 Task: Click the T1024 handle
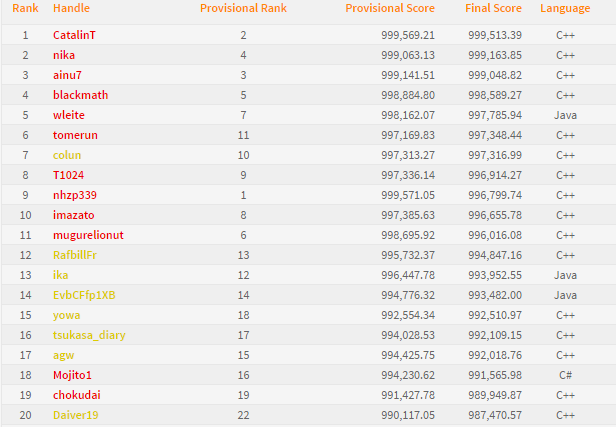point(69,175)
